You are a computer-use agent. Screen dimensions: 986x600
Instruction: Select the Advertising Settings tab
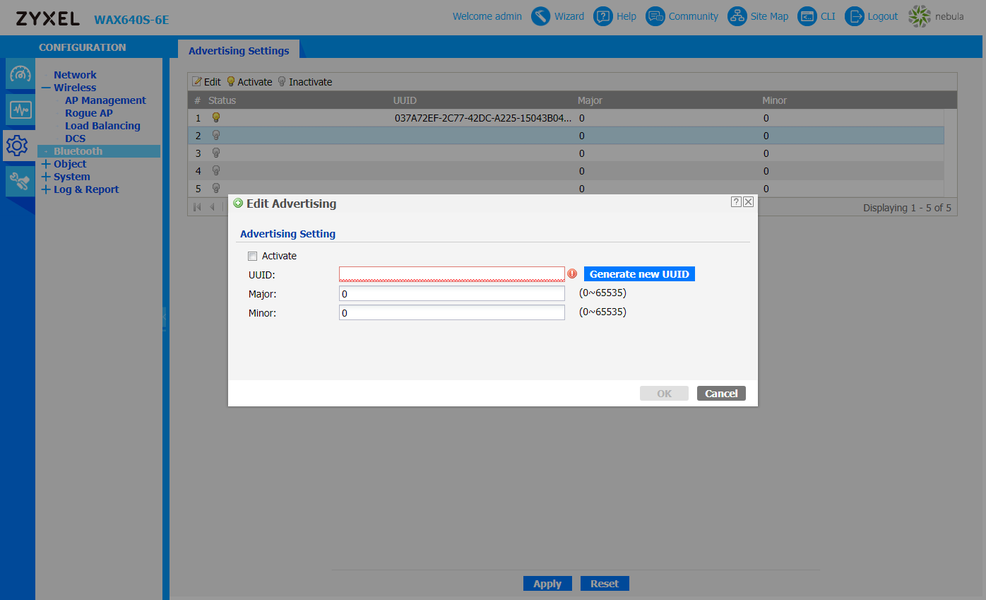coord(239,50)
